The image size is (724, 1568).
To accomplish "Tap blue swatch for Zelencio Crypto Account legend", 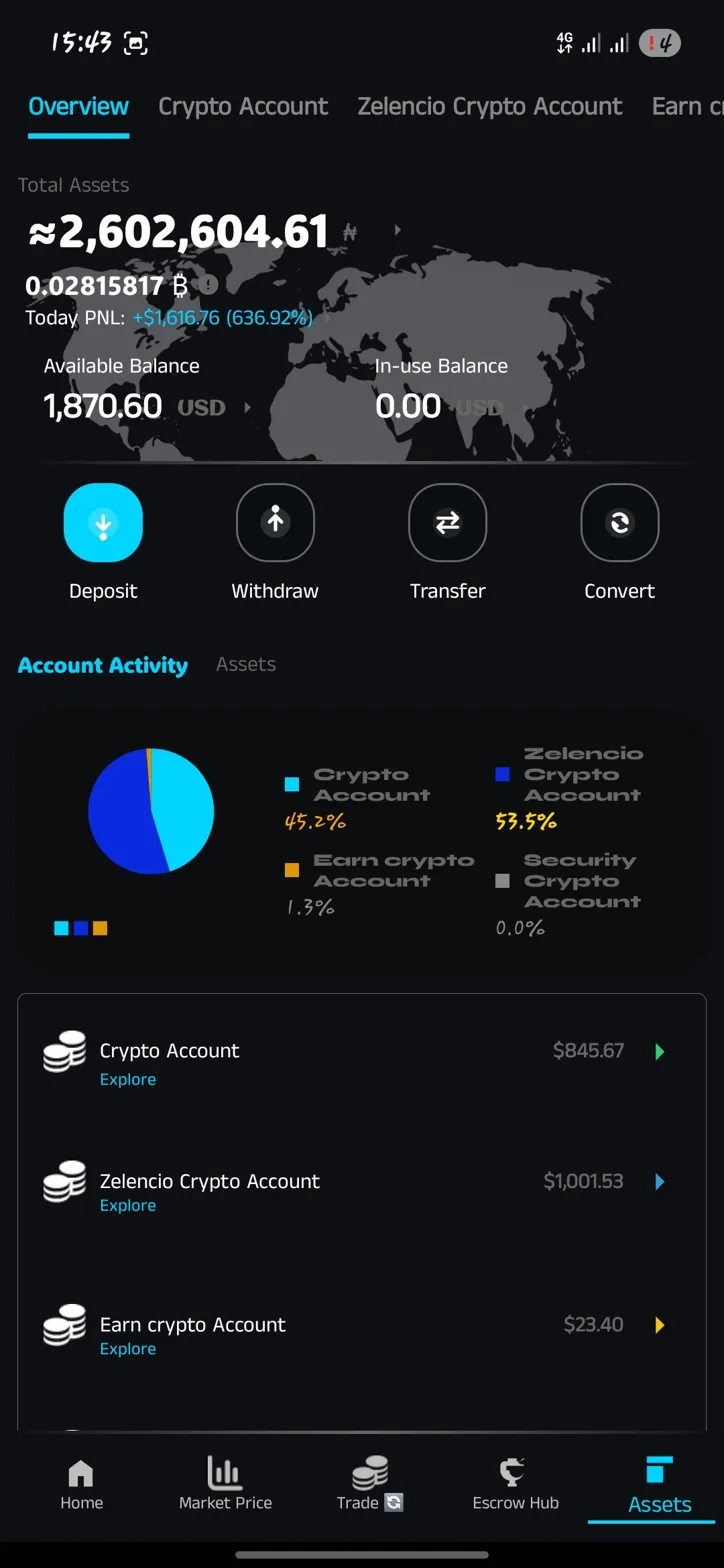I will click(x=502, y=774).
